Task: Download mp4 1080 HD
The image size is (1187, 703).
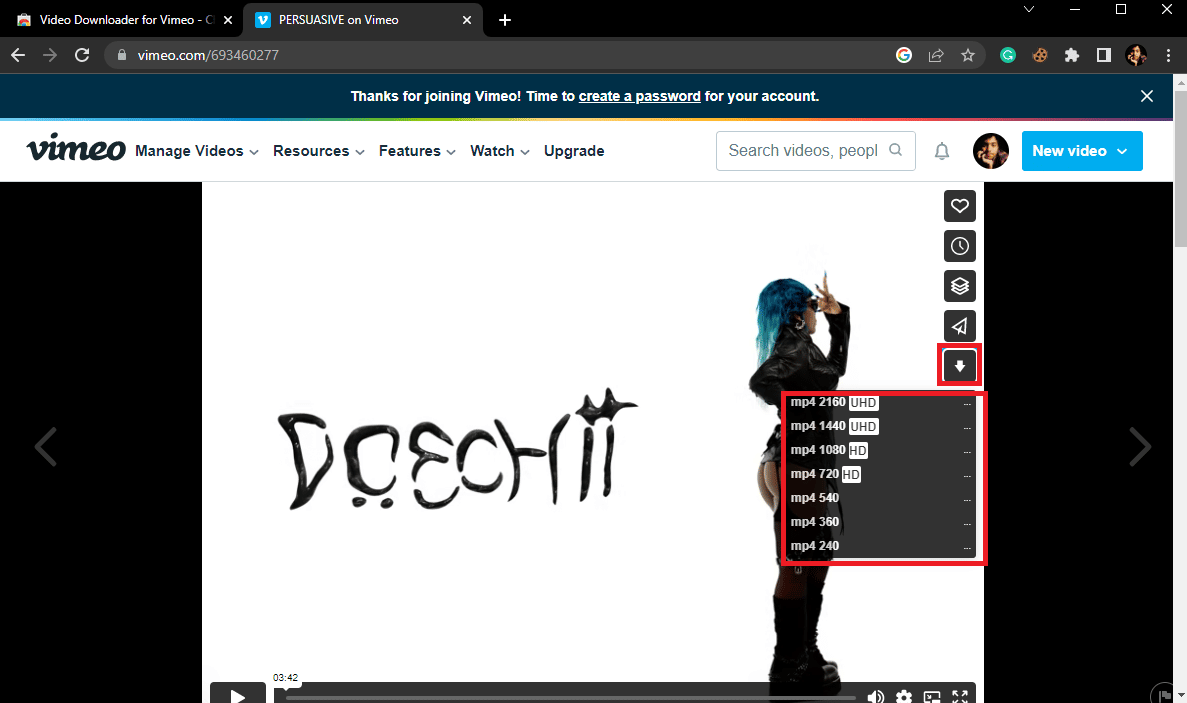Action: (x=880, y=450)
